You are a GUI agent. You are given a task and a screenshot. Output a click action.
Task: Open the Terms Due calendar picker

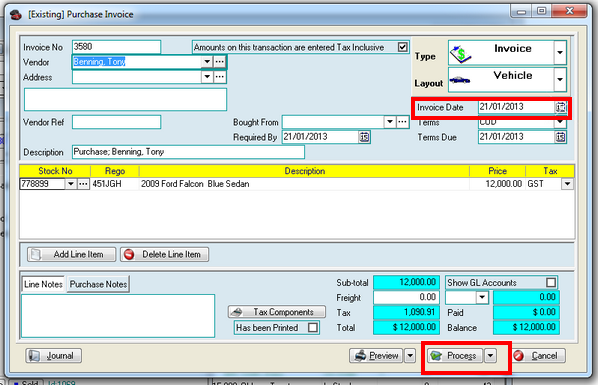(x=560, y=137)
